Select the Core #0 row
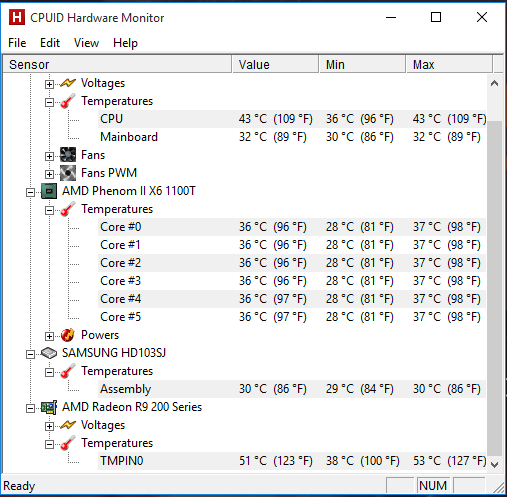The width and height of the screenshot is (507, 497). (292, 227)
